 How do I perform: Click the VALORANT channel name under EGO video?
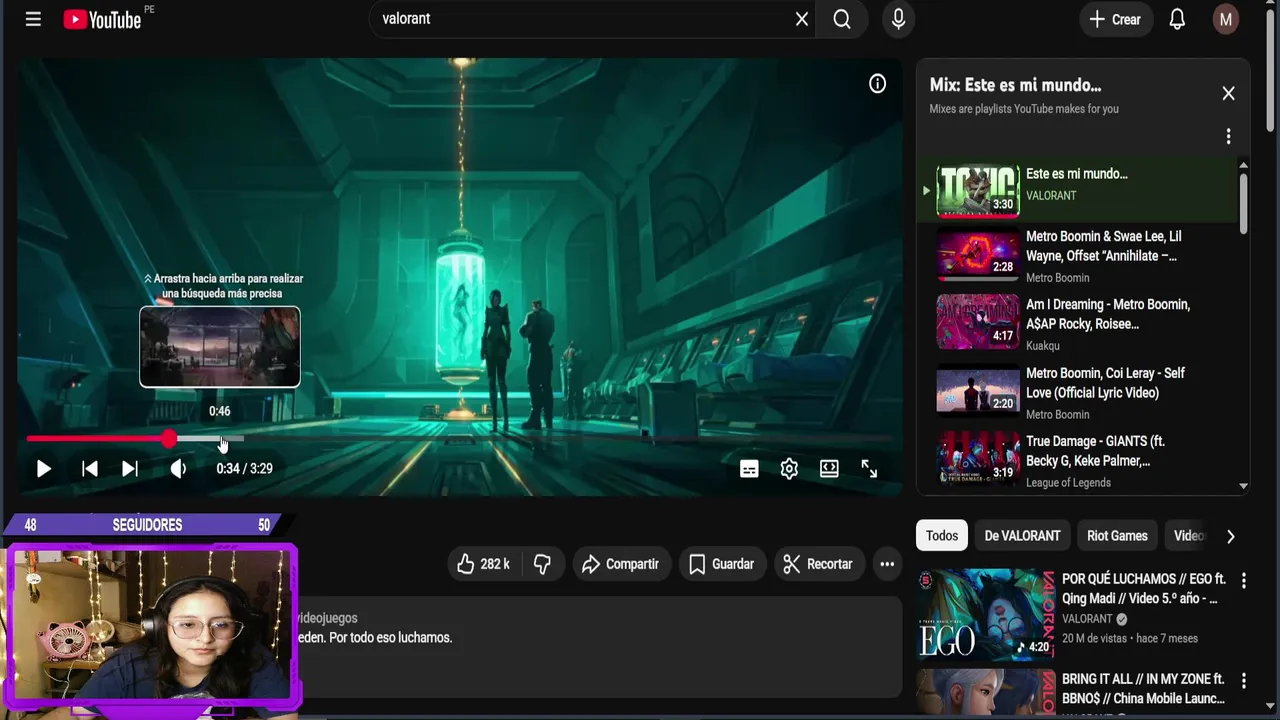(1087, 619)
